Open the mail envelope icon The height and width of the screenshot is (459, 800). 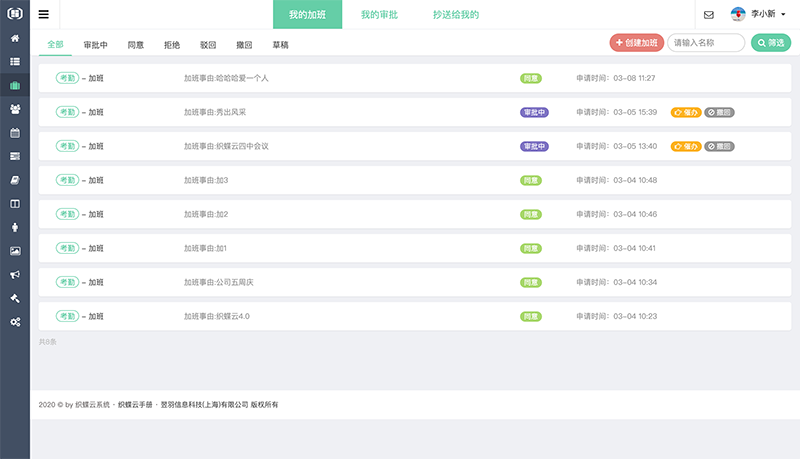click(x=709, y=15)
